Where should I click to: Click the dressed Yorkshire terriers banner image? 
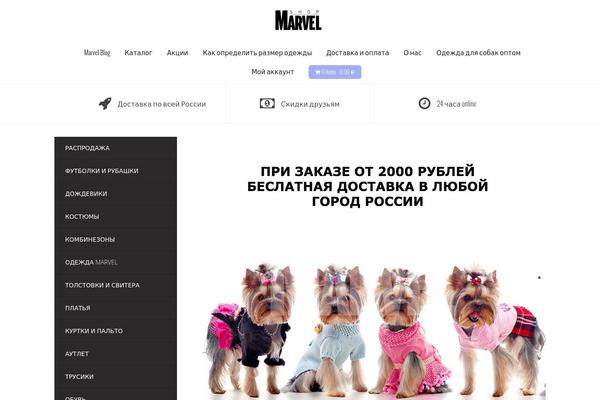tap(375, 329)
